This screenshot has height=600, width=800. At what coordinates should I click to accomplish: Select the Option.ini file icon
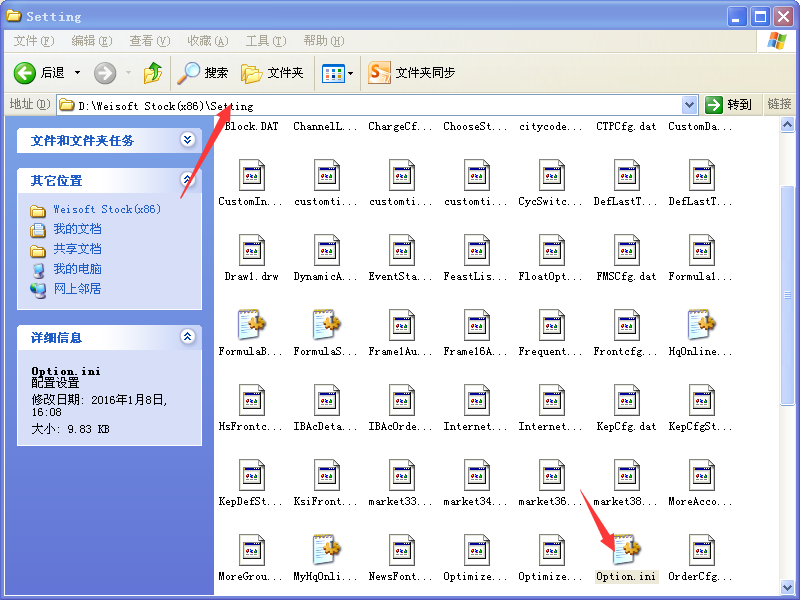coord(626,549)
